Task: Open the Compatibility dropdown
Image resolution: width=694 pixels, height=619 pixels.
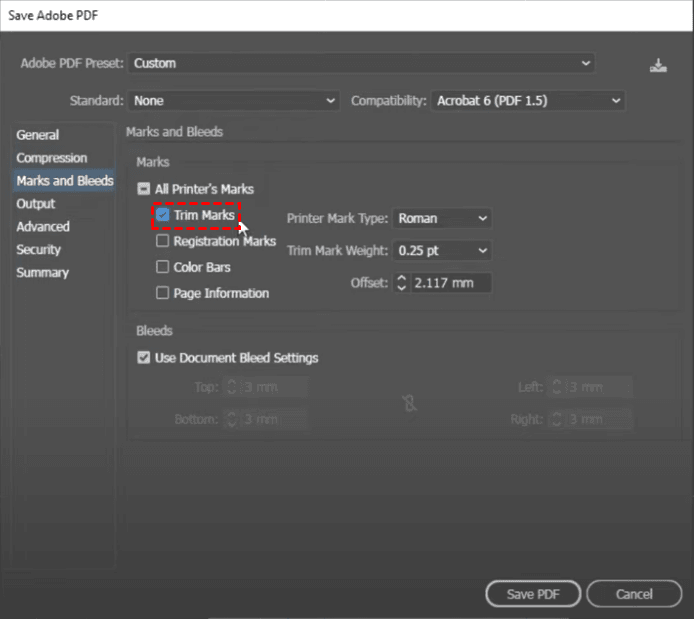Action: (x=528, y=101)
